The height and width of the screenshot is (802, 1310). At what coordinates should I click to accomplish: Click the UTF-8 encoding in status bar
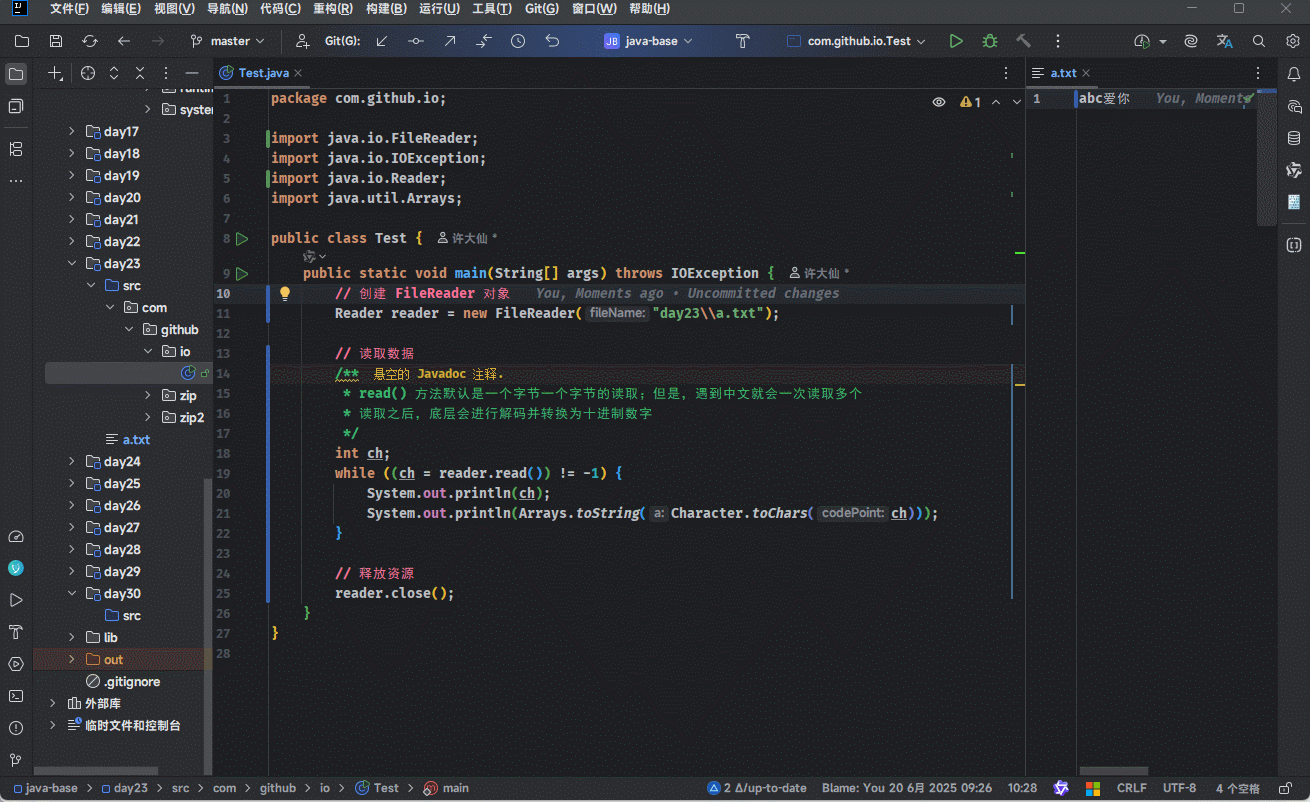pos(1178,788)
